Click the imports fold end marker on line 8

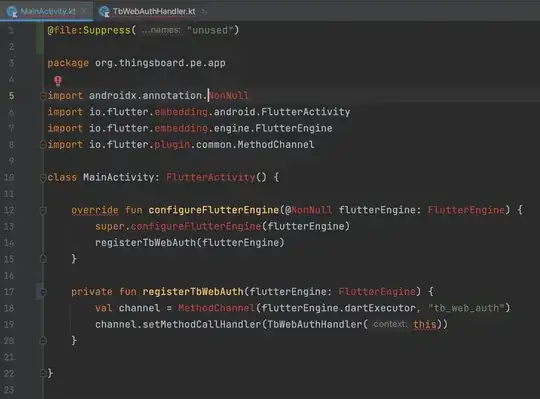(43, 145)
